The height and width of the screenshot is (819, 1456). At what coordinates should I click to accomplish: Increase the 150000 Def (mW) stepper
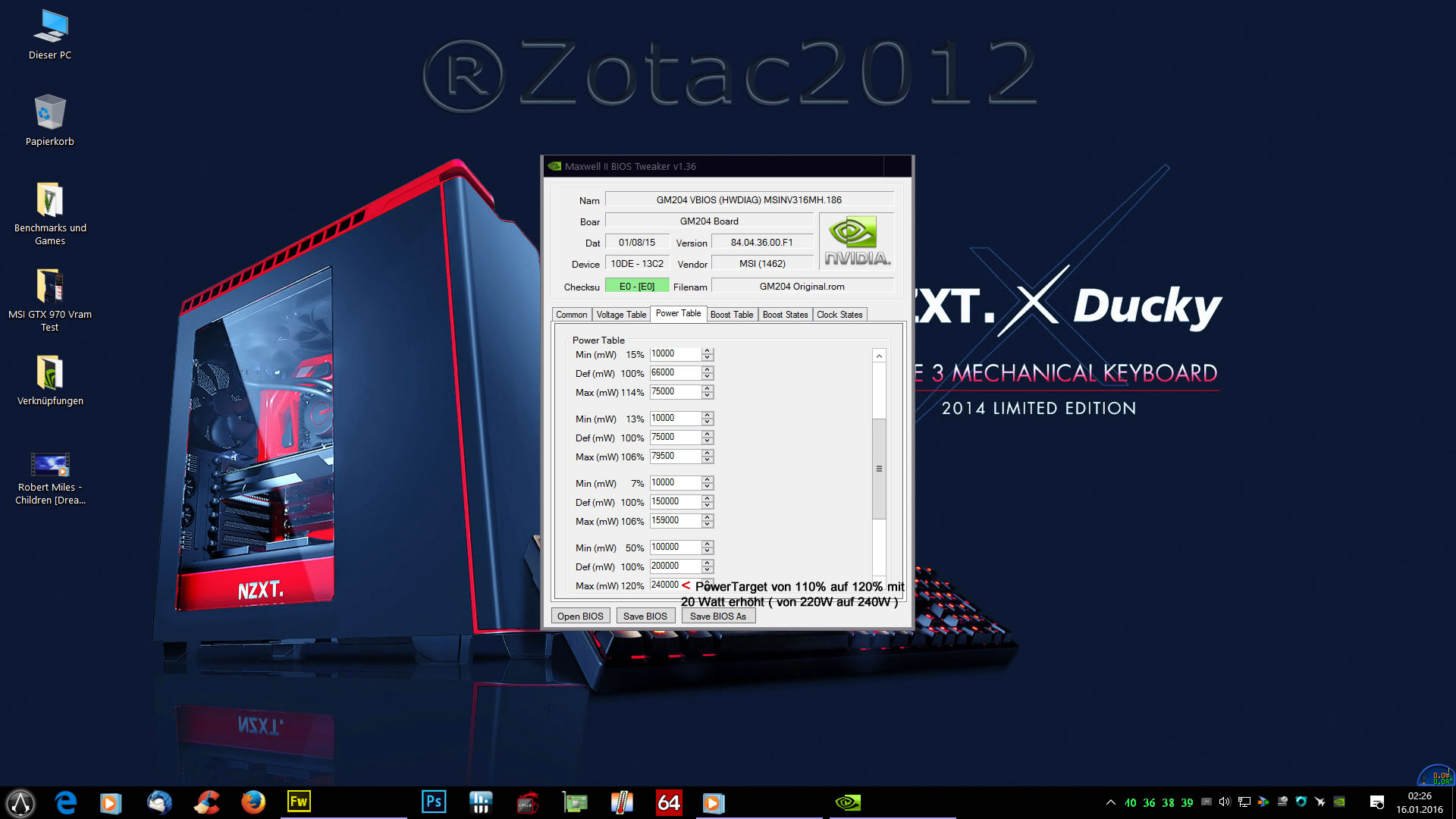click(x=708, y=499)
